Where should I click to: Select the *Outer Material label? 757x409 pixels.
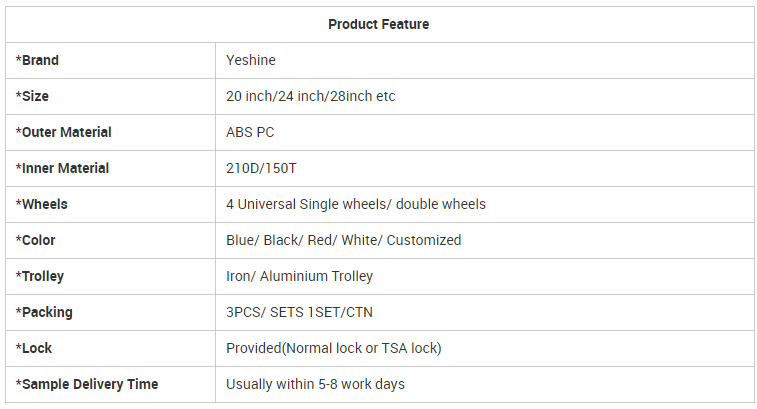click(64, 132)
